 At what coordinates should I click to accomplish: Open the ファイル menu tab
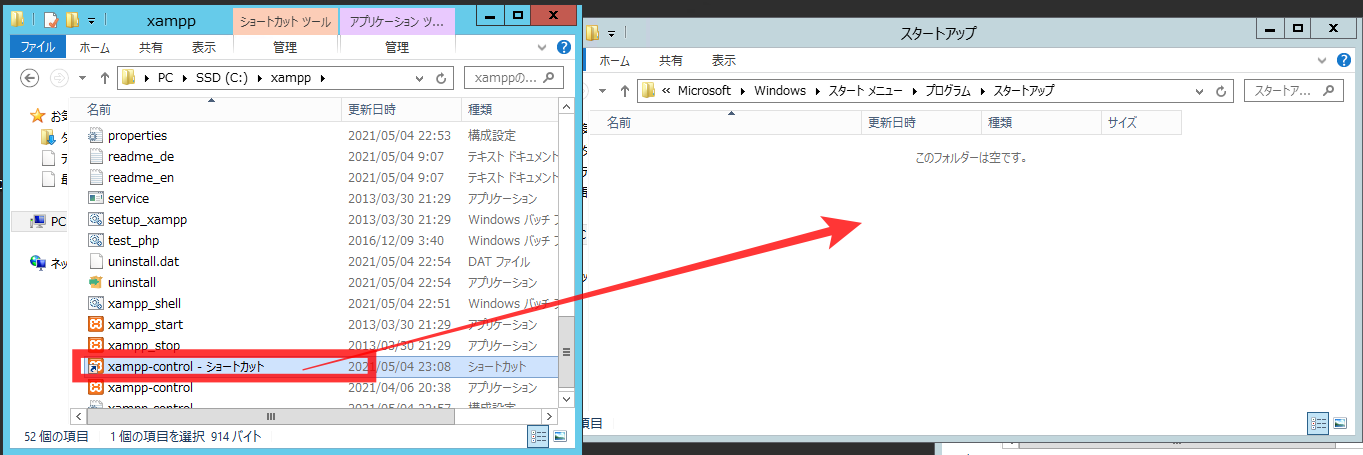click(38, 47)
